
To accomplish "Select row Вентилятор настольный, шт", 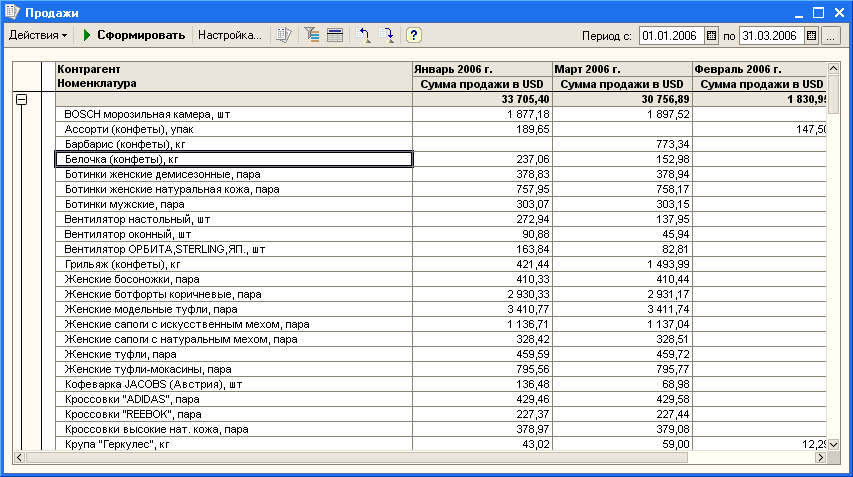I will pyautogui.click(x=234, y=219).
